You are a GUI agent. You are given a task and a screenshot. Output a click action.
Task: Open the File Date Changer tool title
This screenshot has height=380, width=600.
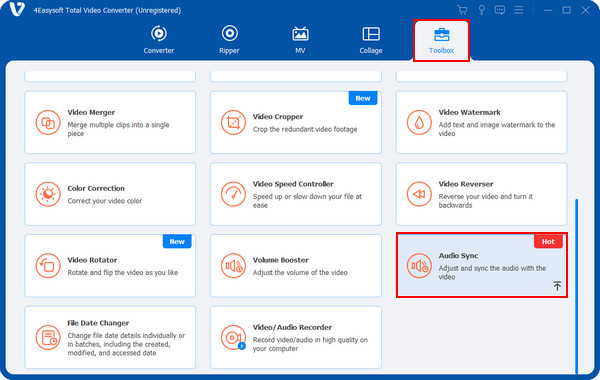(x=98, y=323)
